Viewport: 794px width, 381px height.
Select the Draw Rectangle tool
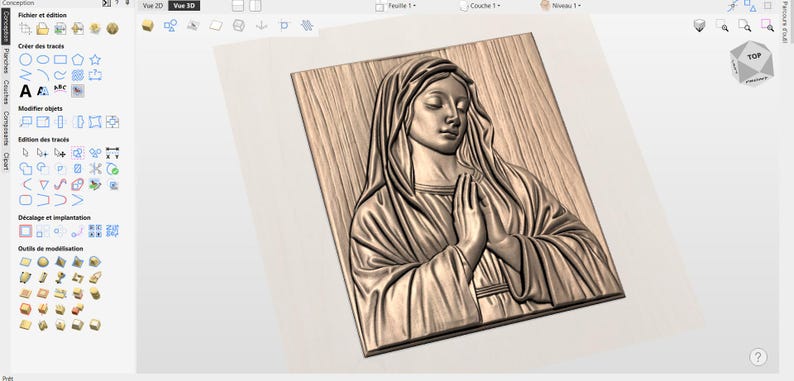60,60
